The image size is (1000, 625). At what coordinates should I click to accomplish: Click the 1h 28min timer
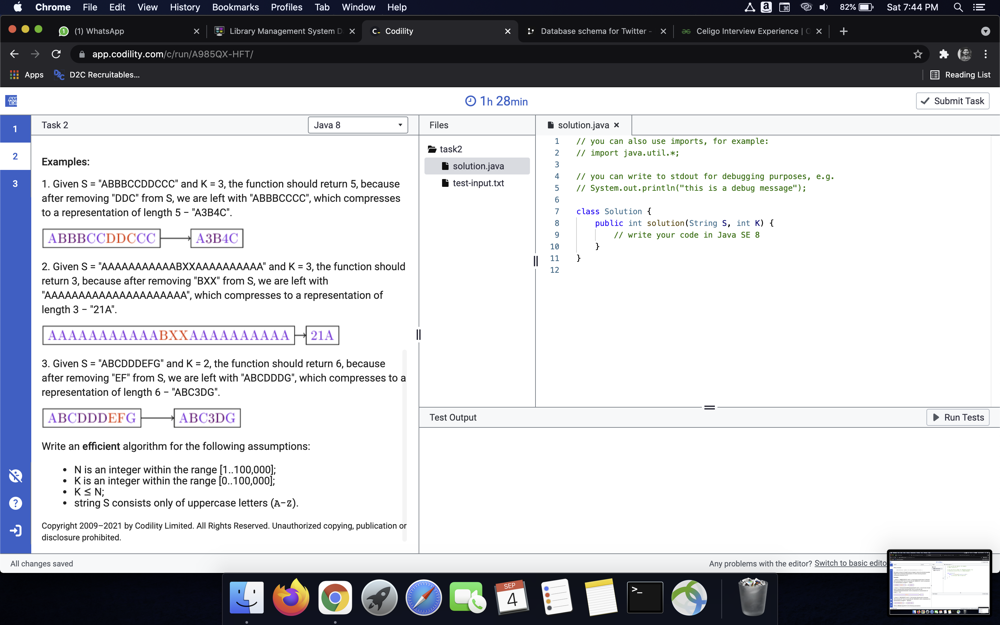pos(496,101)
